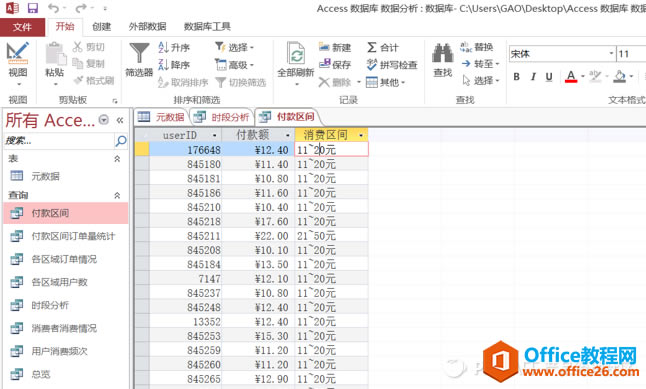This screenshot has width=646, height=389.
Task: Click 取消排序 to remove sort
Action: coord(183,82)
